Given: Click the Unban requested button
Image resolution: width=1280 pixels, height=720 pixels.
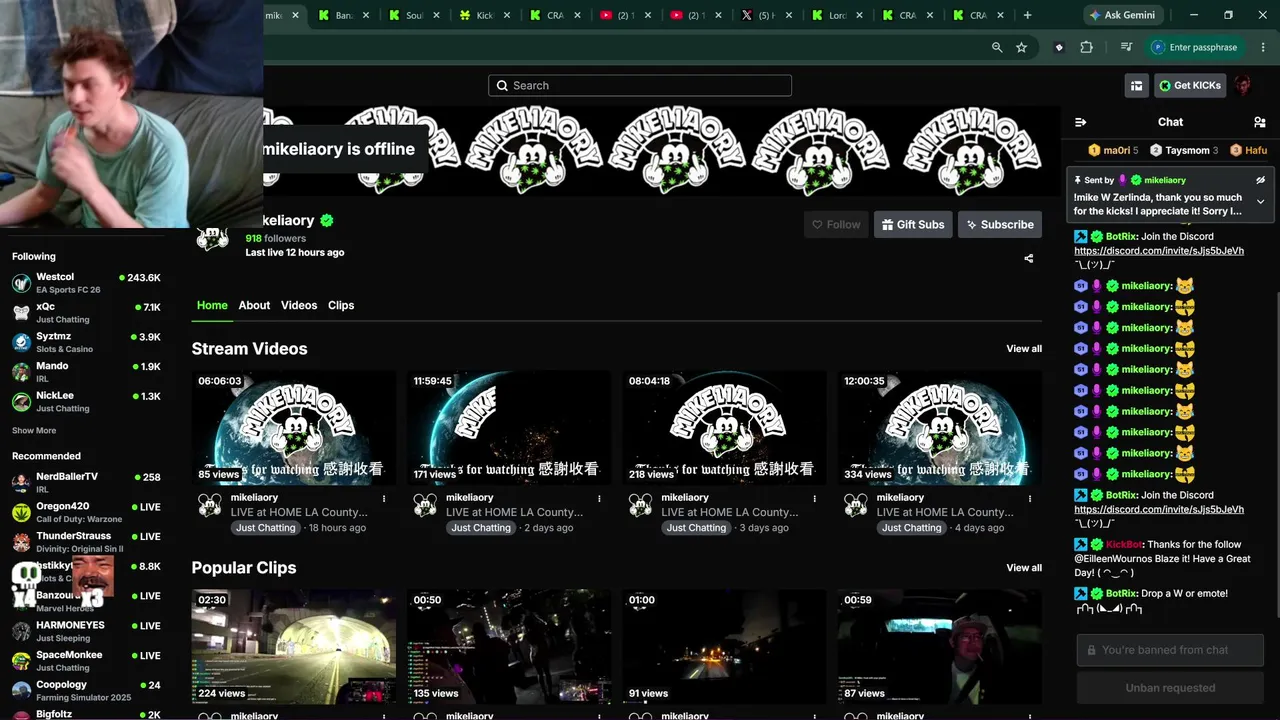Looking at the screenshot, I should pyautogui.click(x=1170, y=688).
